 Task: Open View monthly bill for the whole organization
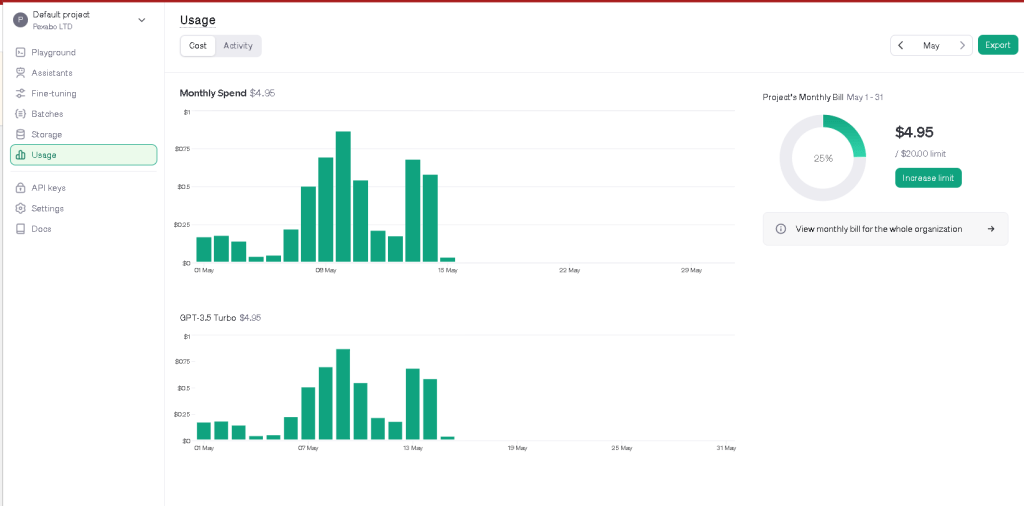pyautogui.click(x=885, y=229)
